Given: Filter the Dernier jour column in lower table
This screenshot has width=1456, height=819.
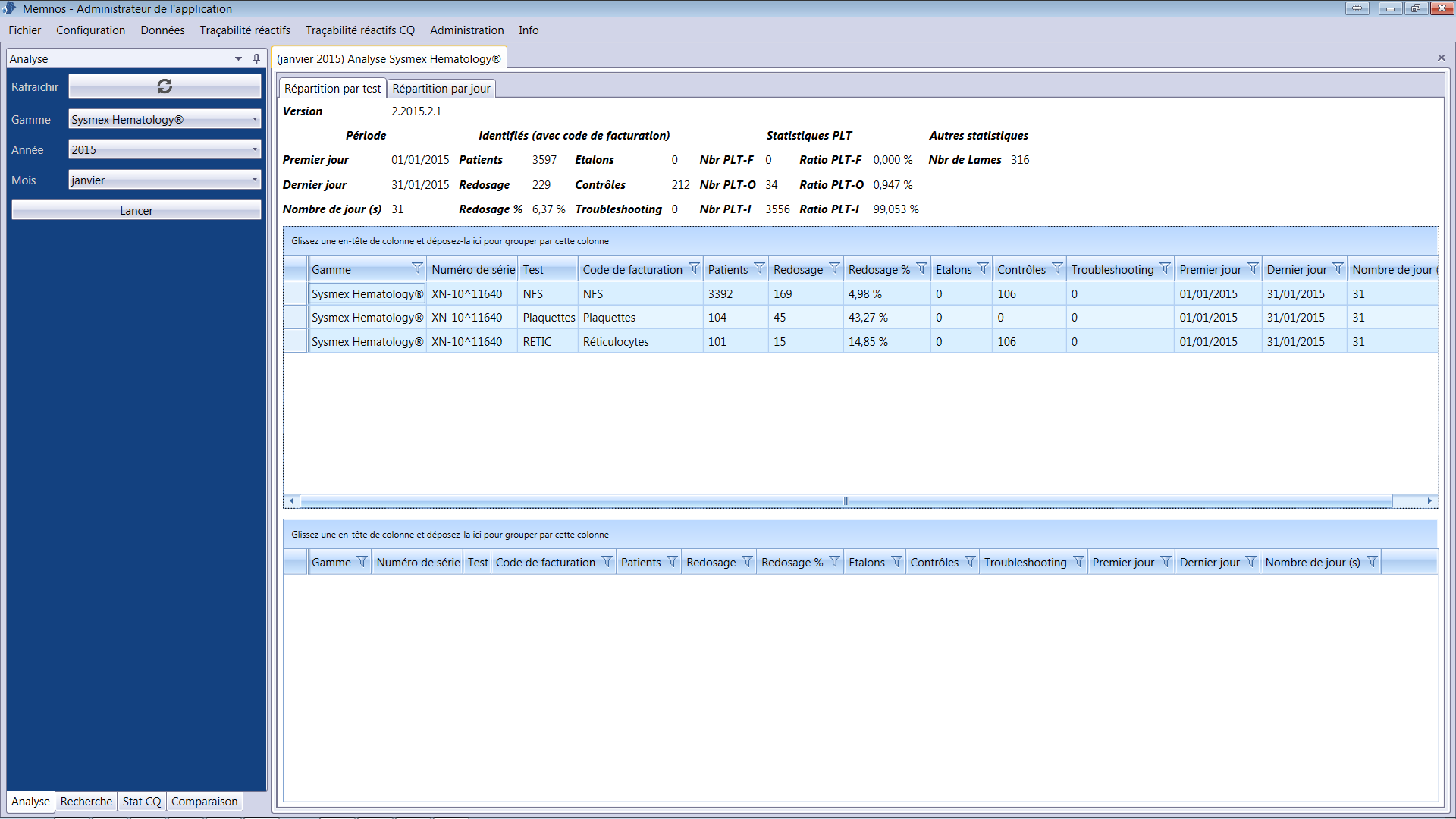Looking at the screenshot, I should tap(1250, 562).
